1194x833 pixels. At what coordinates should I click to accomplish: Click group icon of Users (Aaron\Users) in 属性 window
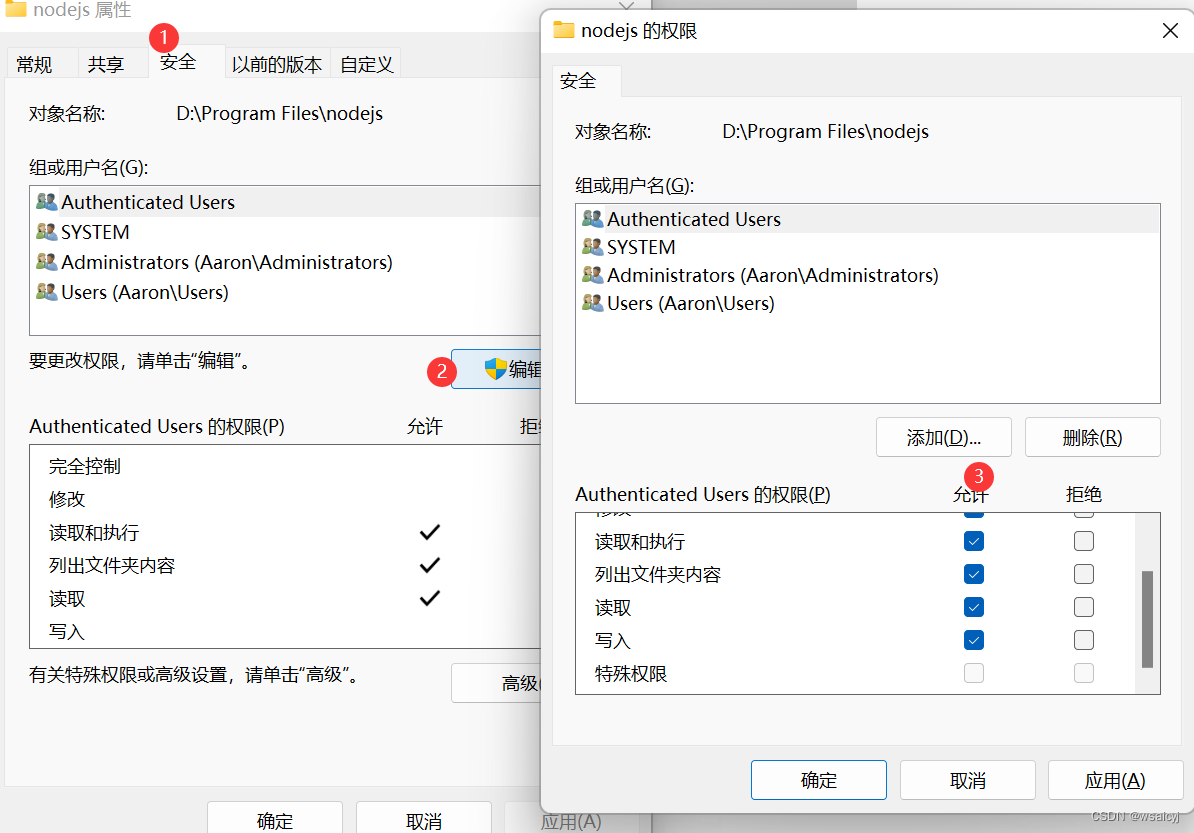tap(46, 292)
